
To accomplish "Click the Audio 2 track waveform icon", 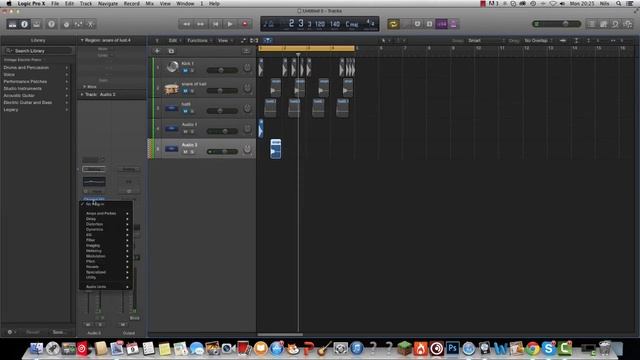I will coord(172,149).
